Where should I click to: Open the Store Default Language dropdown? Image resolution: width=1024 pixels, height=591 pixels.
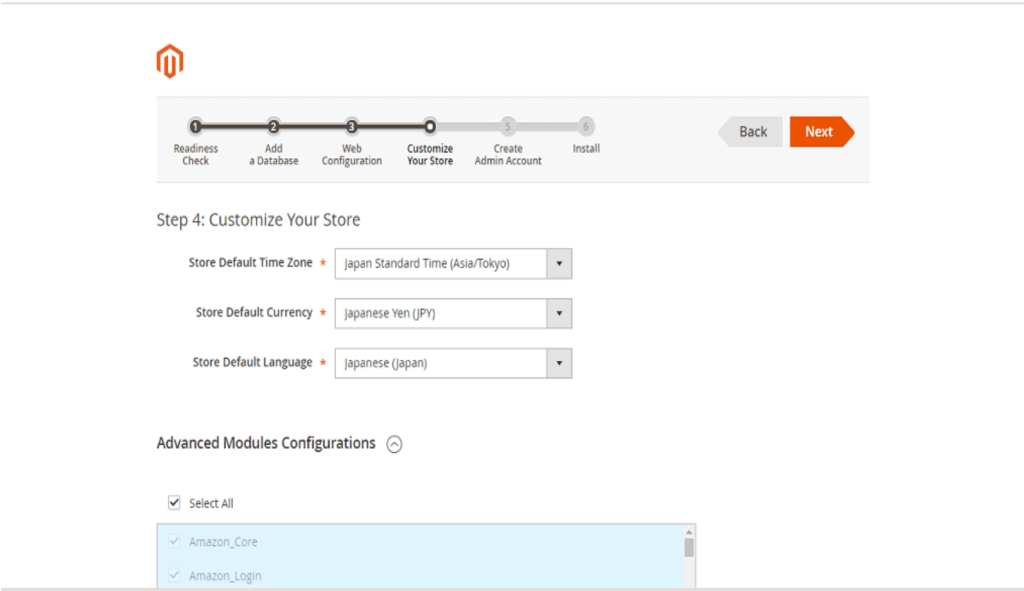point(453,363)
